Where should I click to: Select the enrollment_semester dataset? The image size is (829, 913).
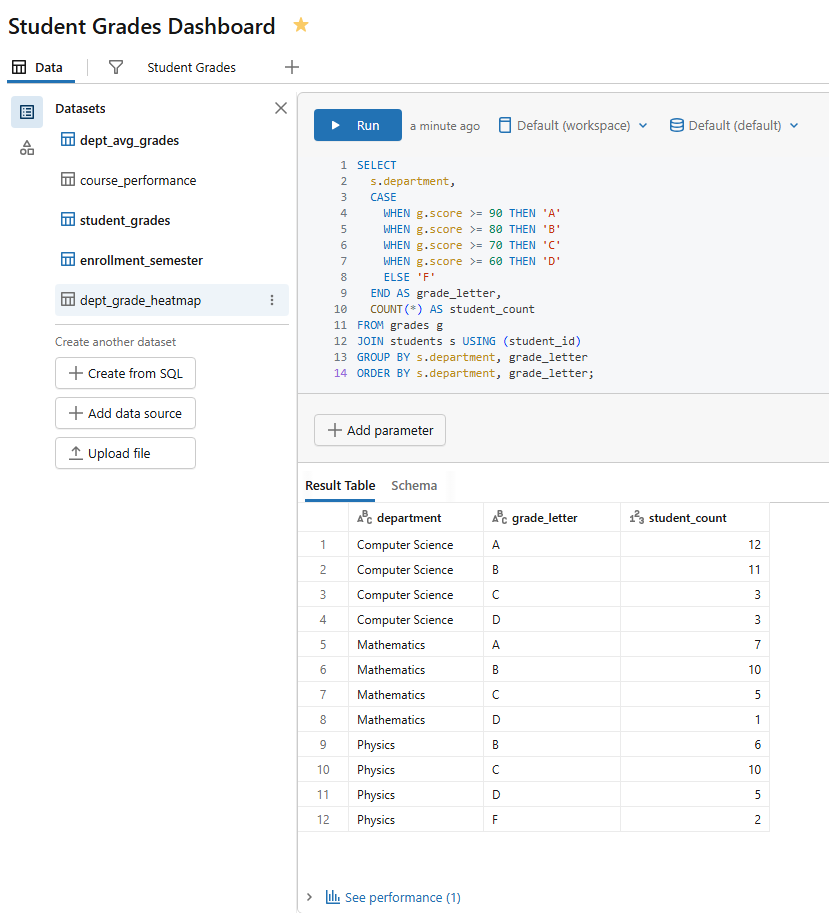(x=172, y=260)
